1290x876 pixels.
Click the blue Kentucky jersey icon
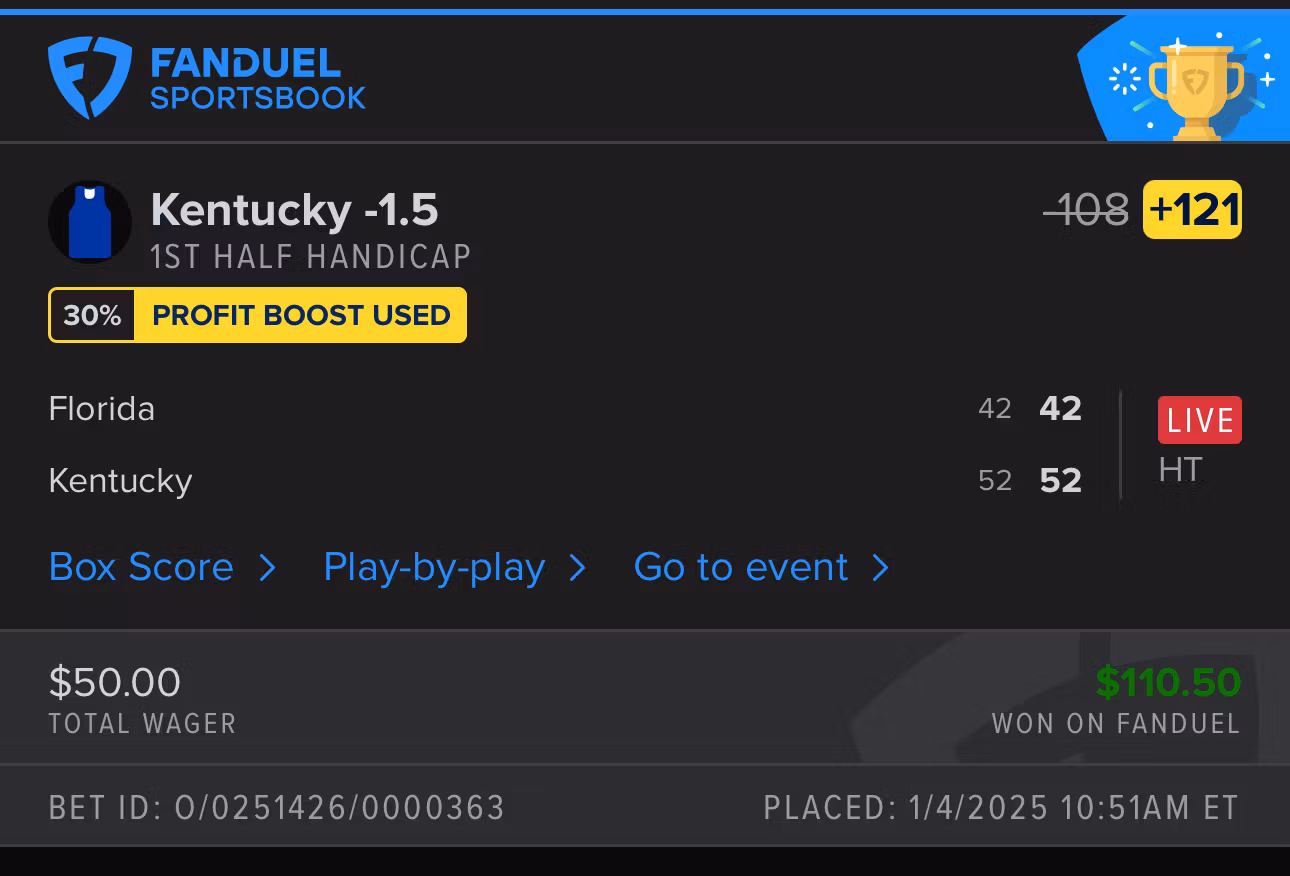tap(90, 222)
